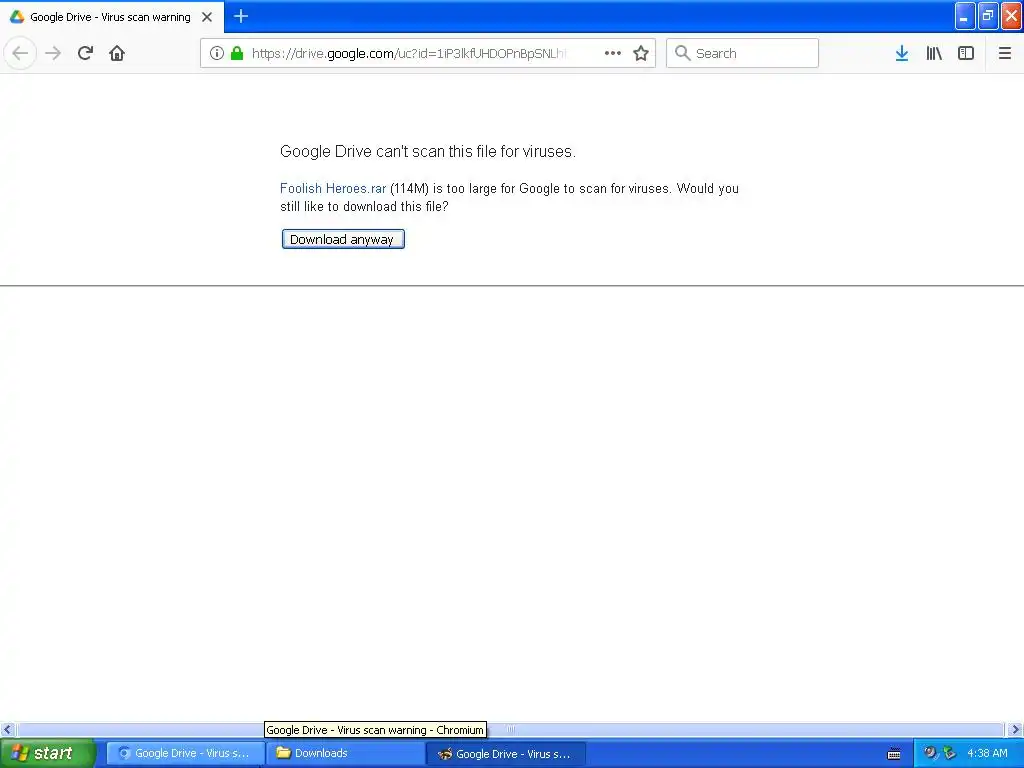Show the downloads progress arrow
The height and width of the screenshot is (768, 1024).
pos(902,53)
